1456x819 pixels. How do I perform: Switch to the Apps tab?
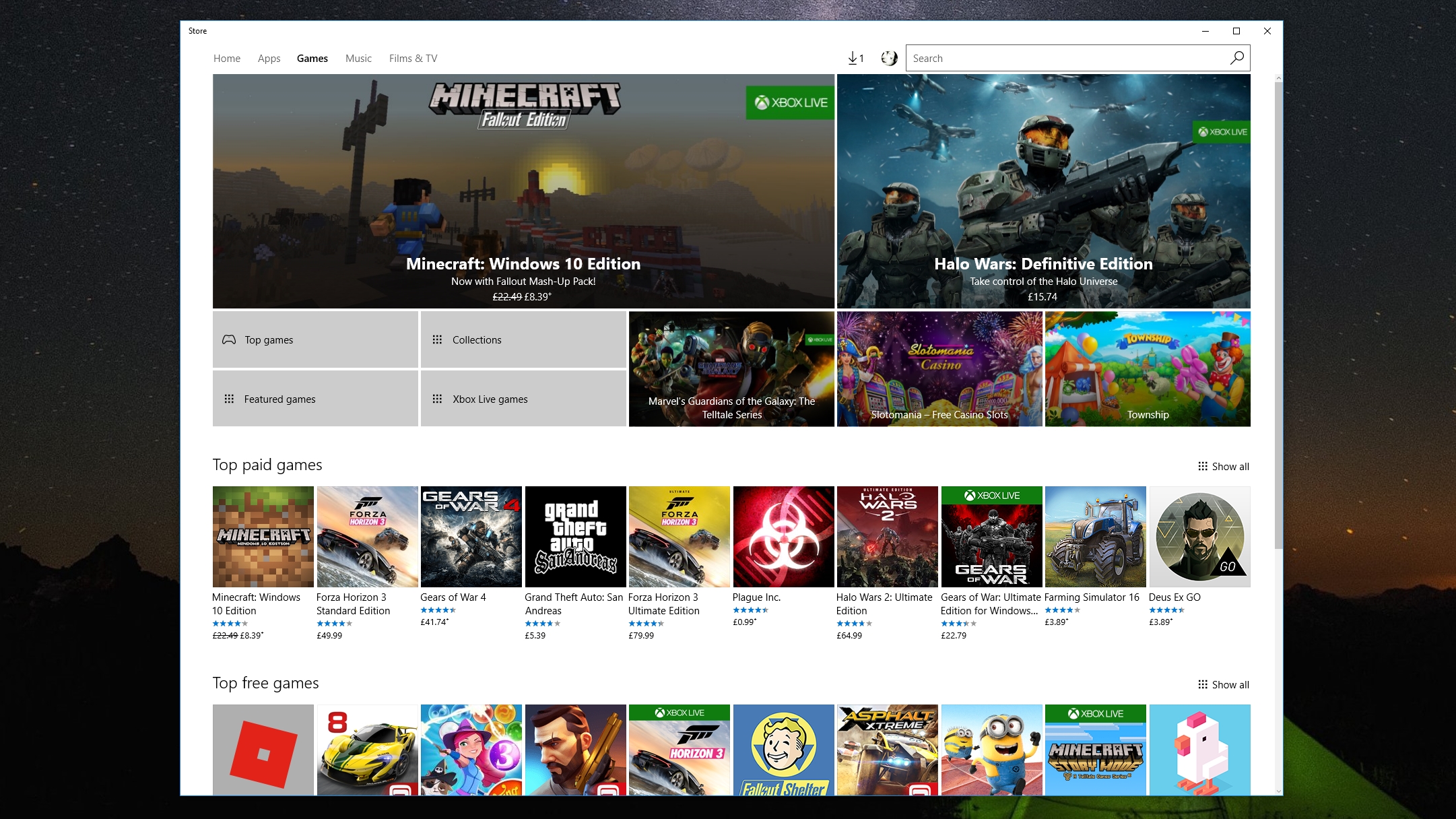[269, 59]
